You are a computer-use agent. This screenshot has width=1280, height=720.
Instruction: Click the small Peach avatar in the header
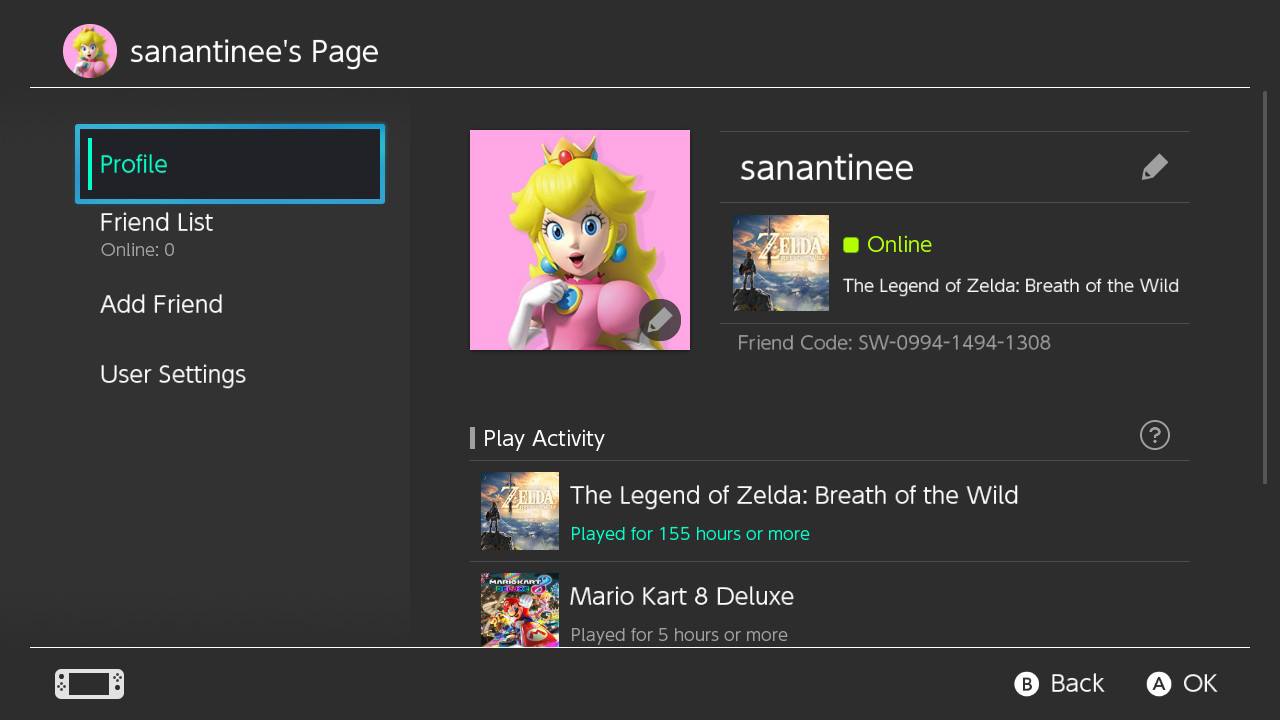[90, 51]
